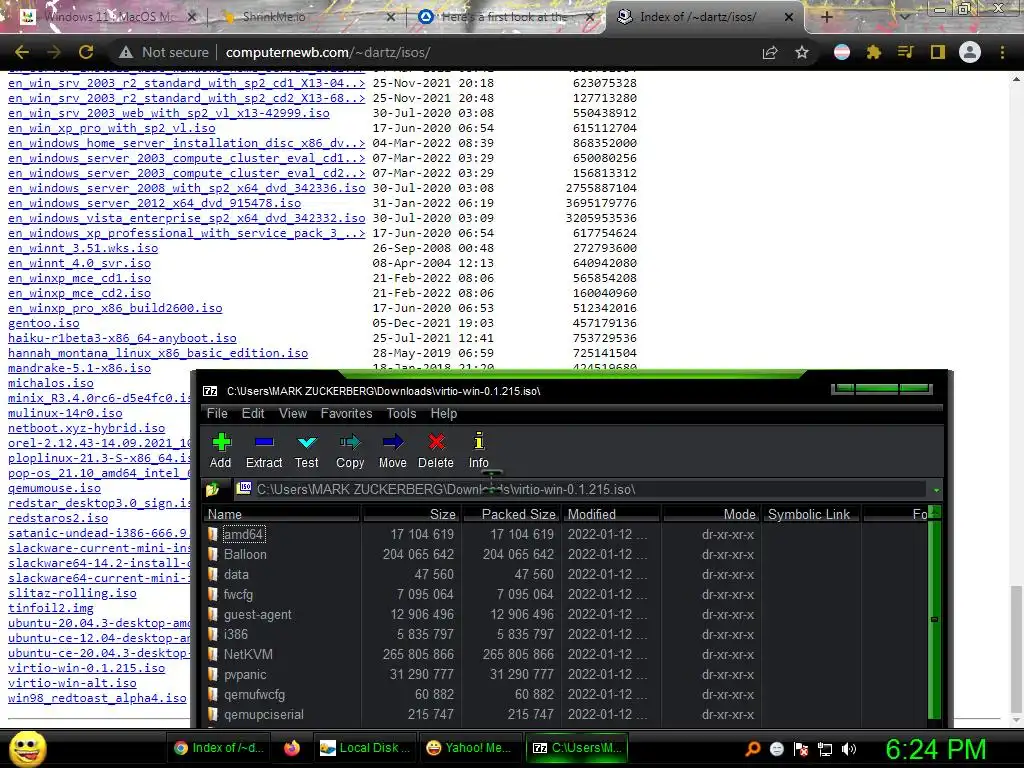This screenshot has width=1024, height=768.
Task: Open the Tools menu in 7-Zip
Action: (401, 413)
